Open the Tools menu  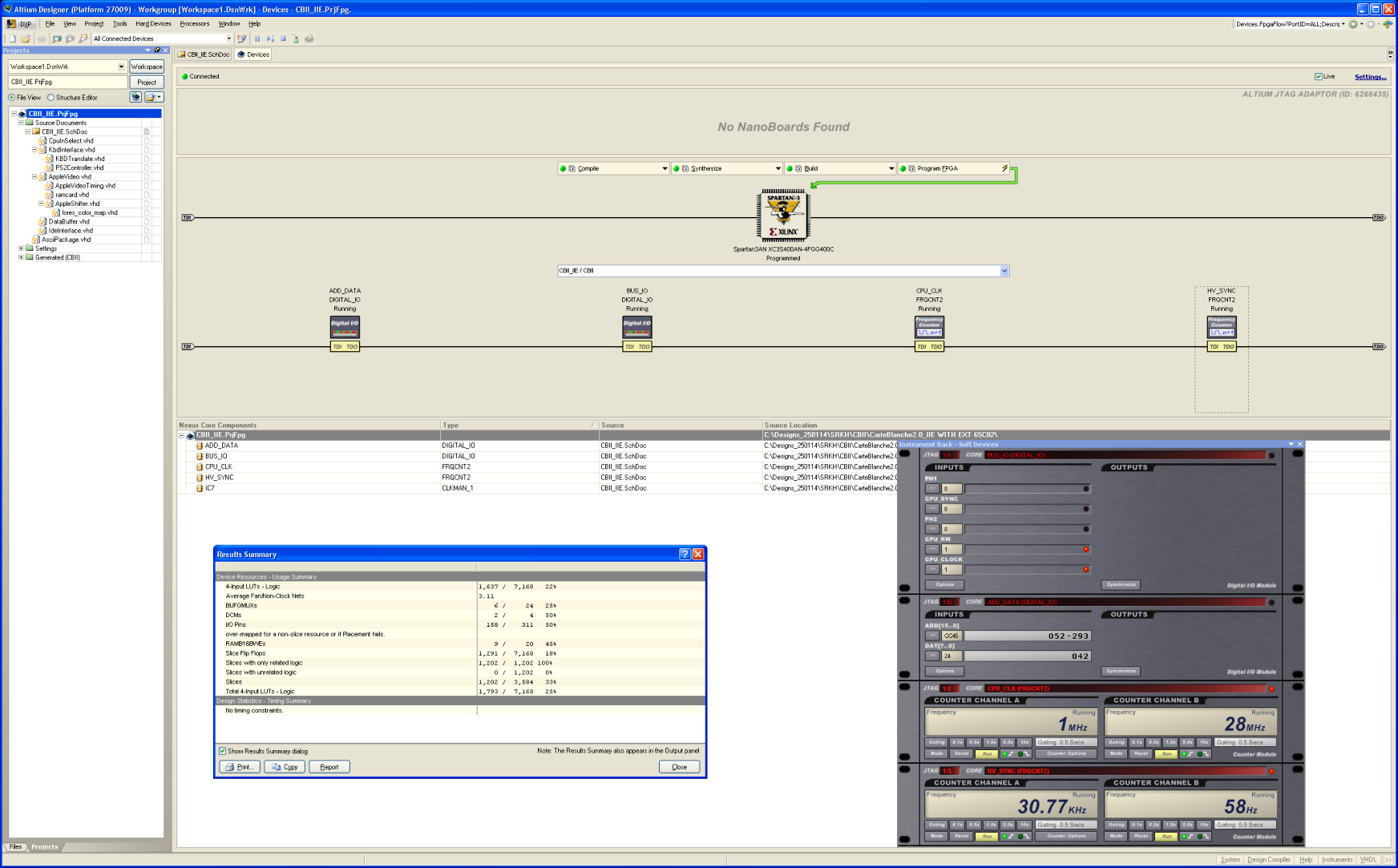click(120, 24)
